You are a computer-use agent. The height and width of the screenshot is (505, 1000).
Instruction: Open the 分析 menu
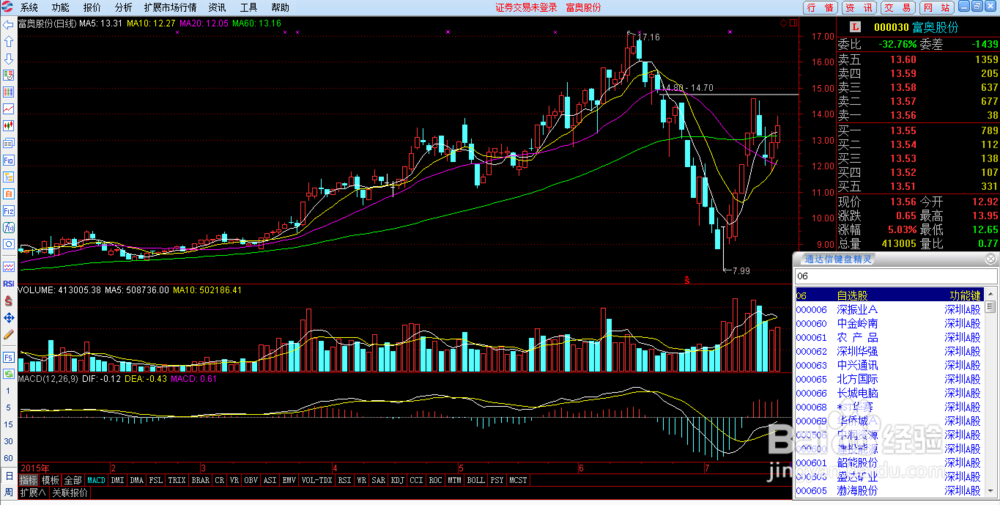pos(123,8)
